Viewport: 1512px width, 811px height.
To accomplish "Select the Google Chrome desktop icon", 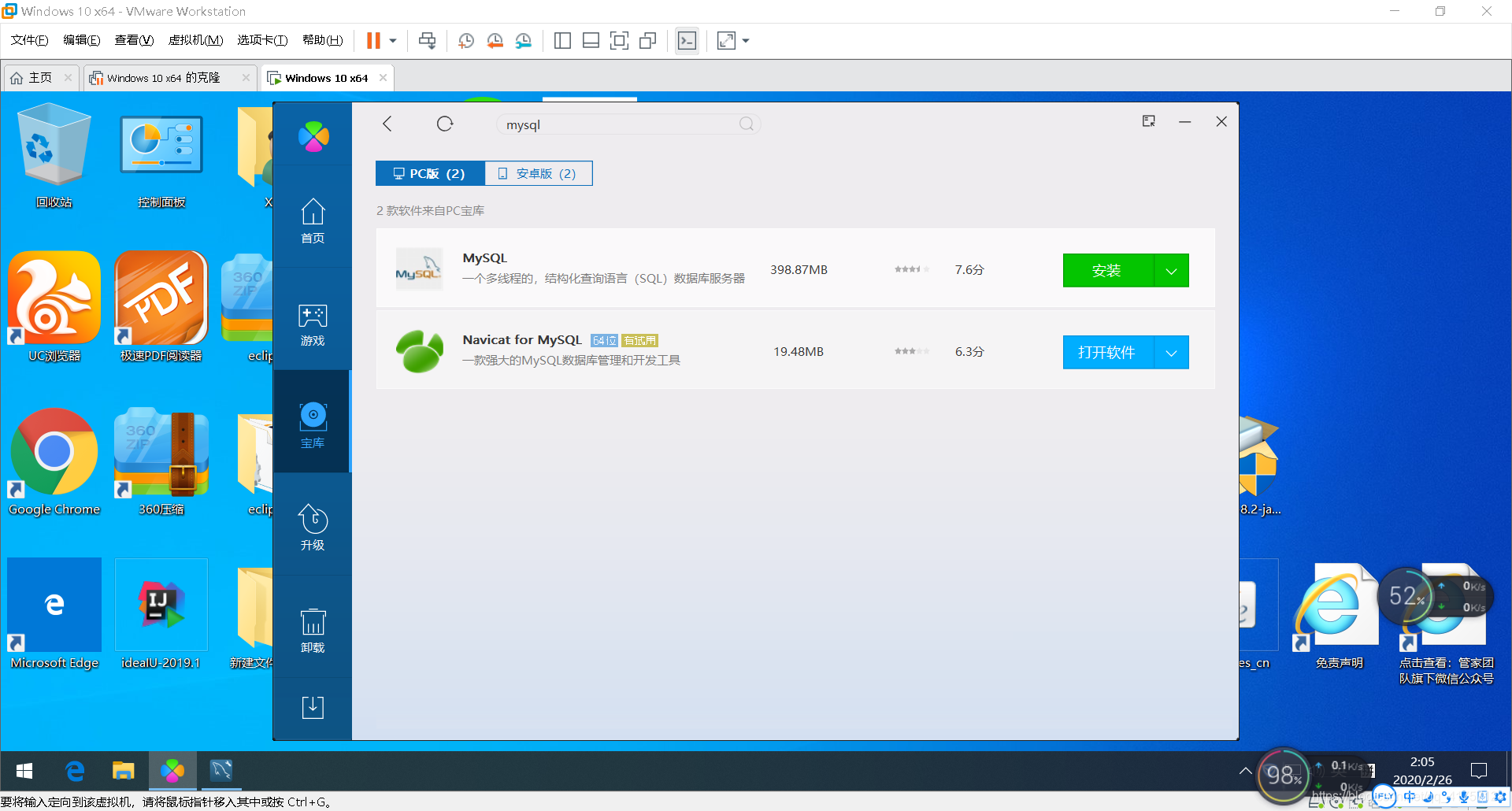I will [54, 462].
